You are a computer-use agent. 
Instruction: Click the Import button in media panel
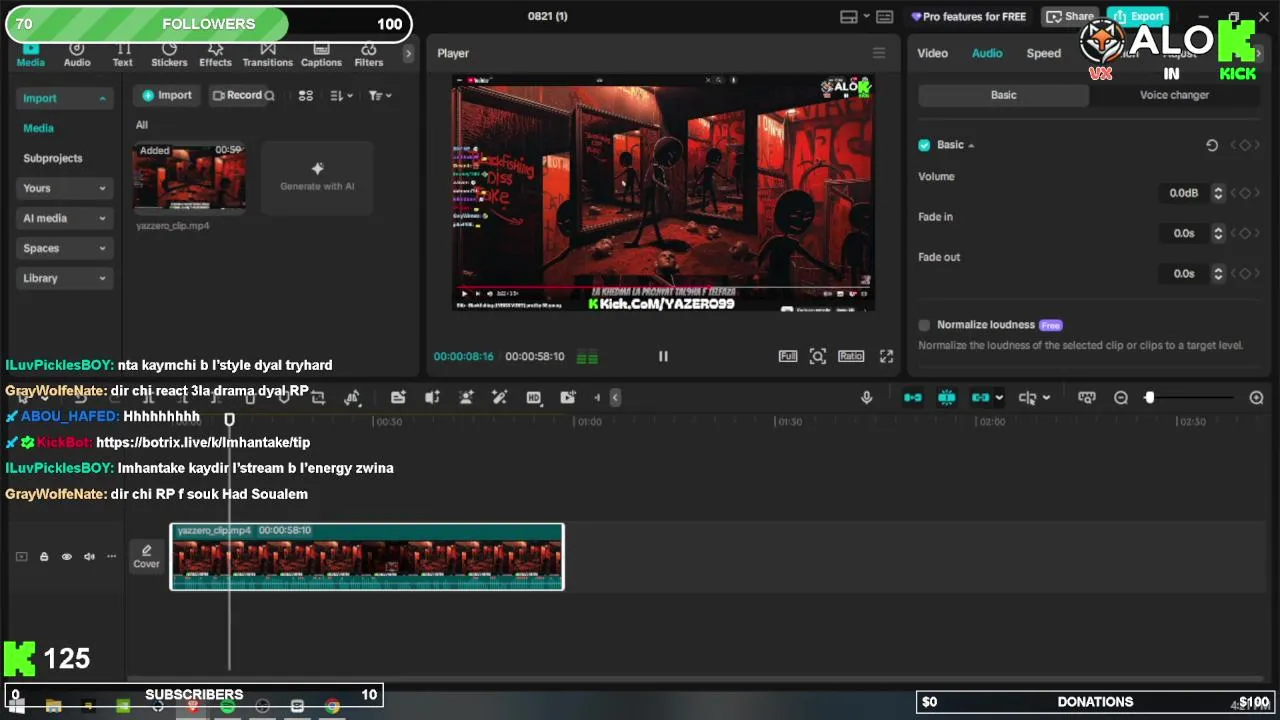click(x=167, y=95)
